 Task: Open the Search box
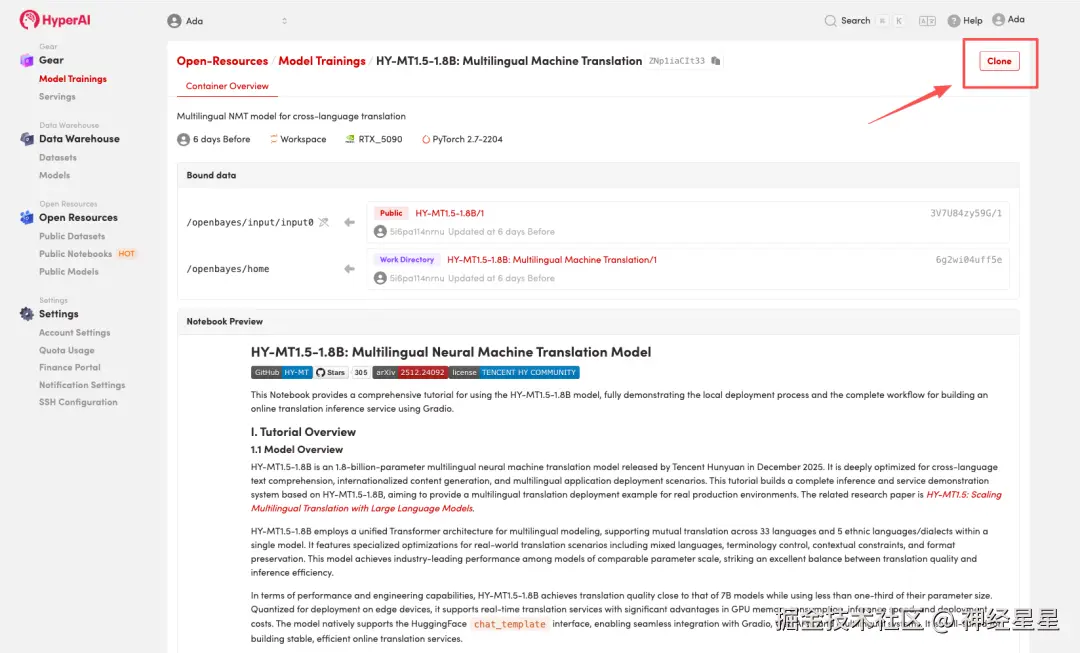(x=864, y=21)
